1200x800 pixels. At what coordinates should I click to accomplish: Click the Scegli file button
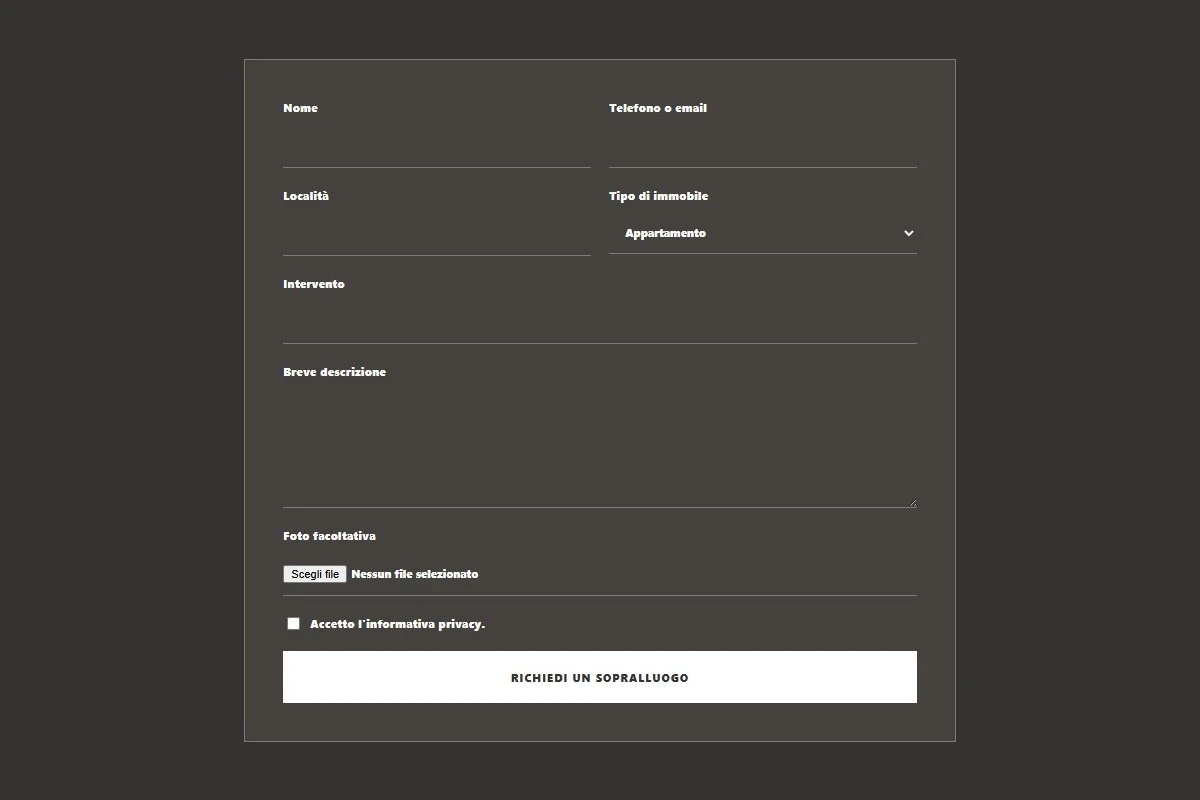pos(315,574)
